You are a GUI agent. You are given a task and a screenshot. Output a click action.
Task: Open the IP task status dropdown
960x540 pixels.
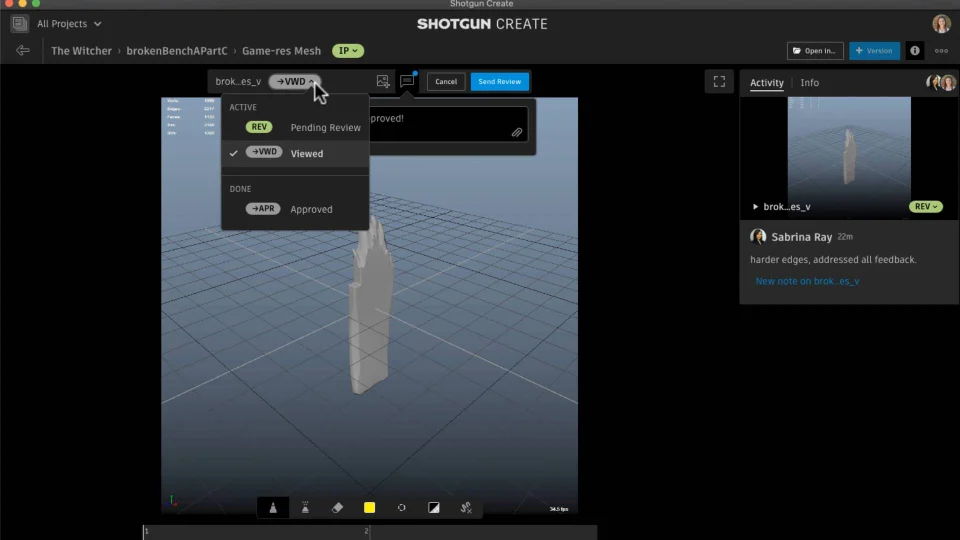point(348,51)
